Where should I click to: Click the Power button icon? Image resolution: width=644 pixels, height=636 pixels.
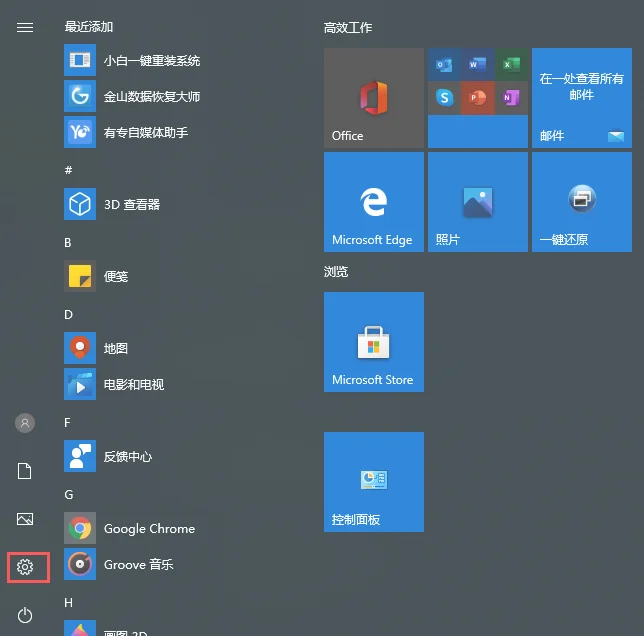[25, 615]
